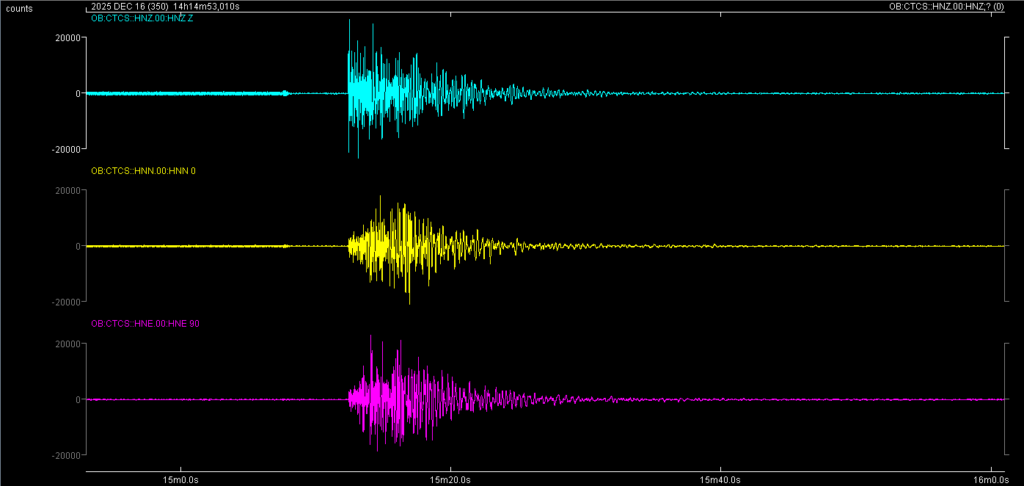Click the 15m40.0s time axis label
The image size is (1024, 486).
coord(720,478)
